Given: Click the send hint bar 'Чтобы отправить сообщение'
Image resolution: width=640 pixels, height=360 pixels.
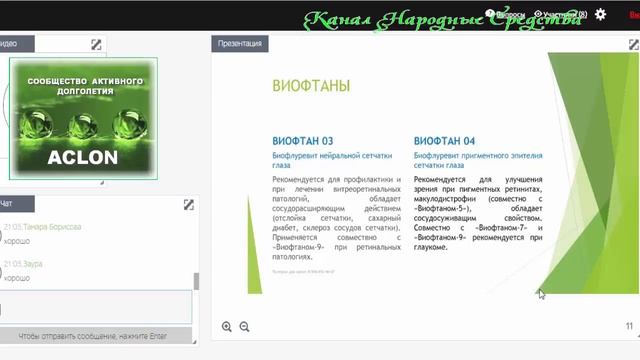Looking at the screenshot, I should 96,336.
